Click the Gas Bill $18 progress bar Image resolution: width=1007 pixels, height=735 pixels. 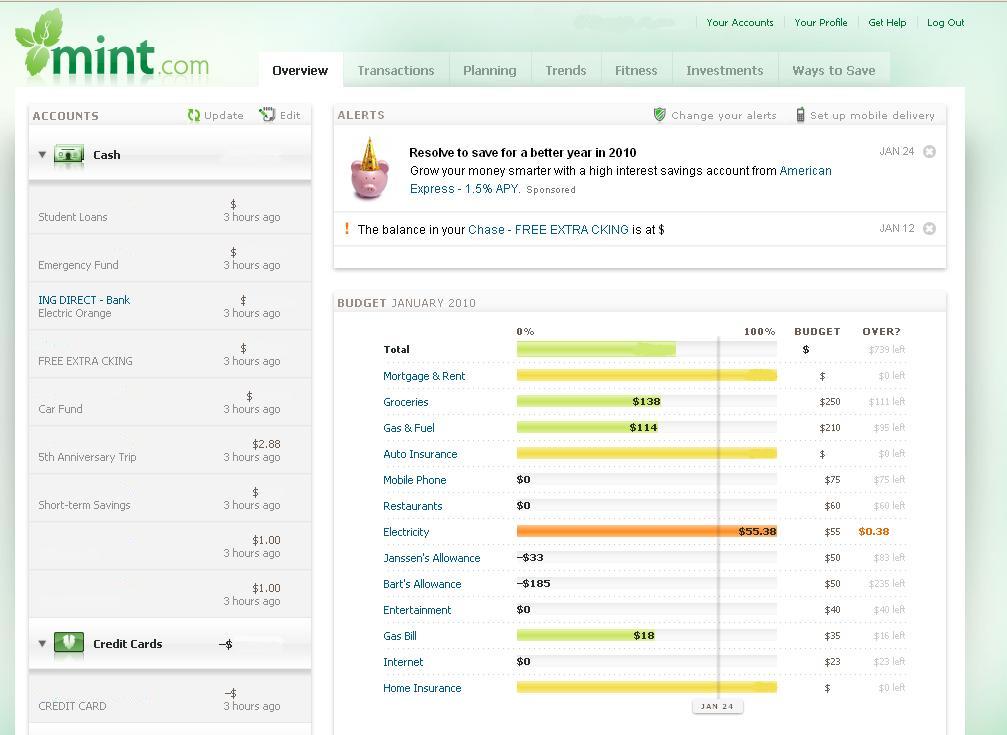(586, 635)
